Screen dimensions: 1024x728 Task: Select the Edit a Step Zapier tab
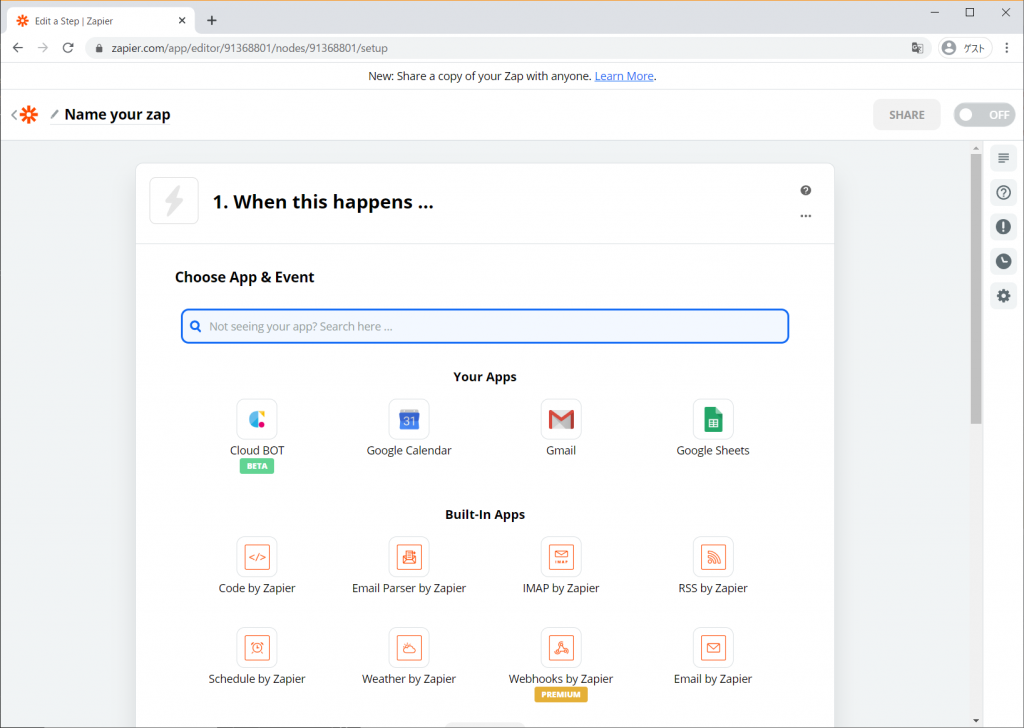101,21
